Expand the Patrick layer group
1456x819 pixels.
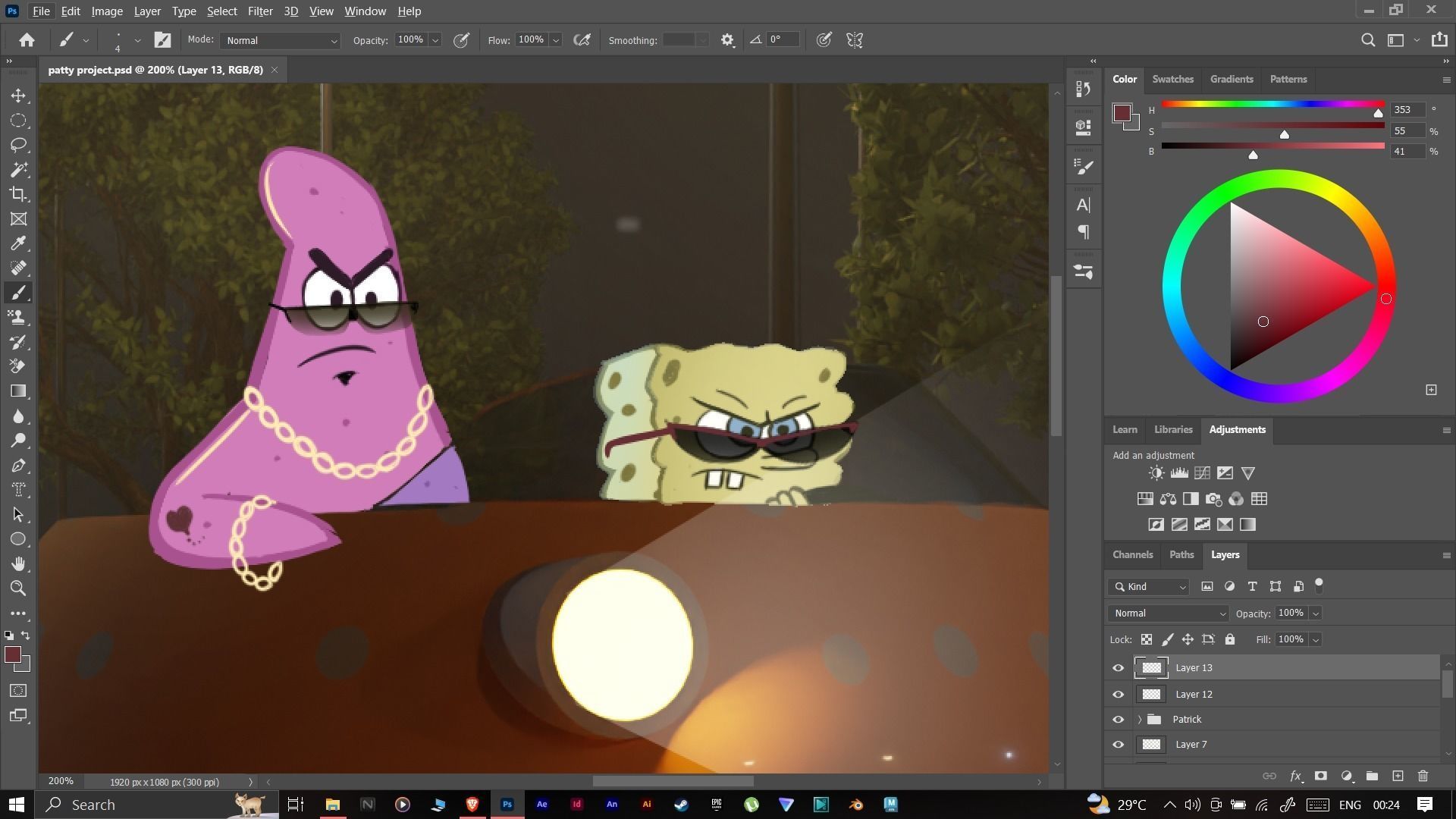click(1139, 720)
